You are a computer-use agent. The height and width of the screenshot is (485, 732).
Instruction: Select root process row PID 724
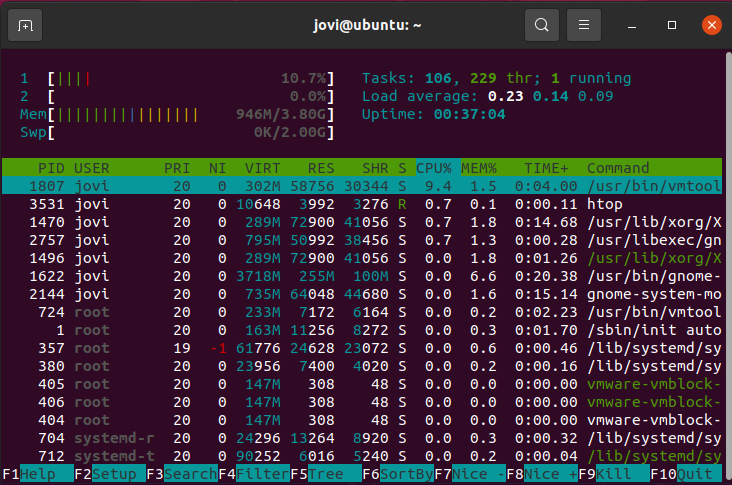pyautogui.click(x=362, y=312)
